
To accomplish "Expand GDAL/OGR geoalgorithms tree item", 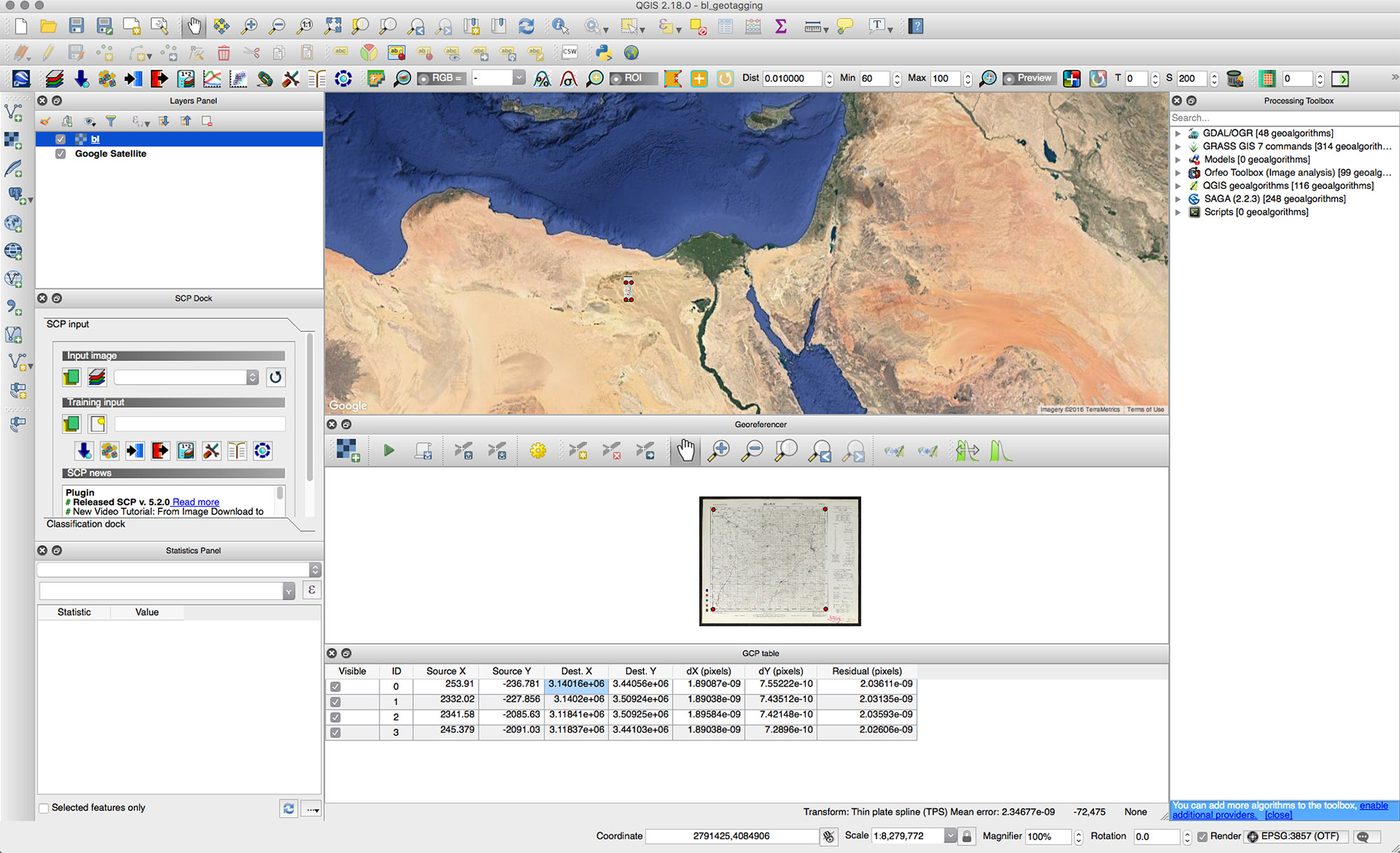I will click(x=1183, y=132).
